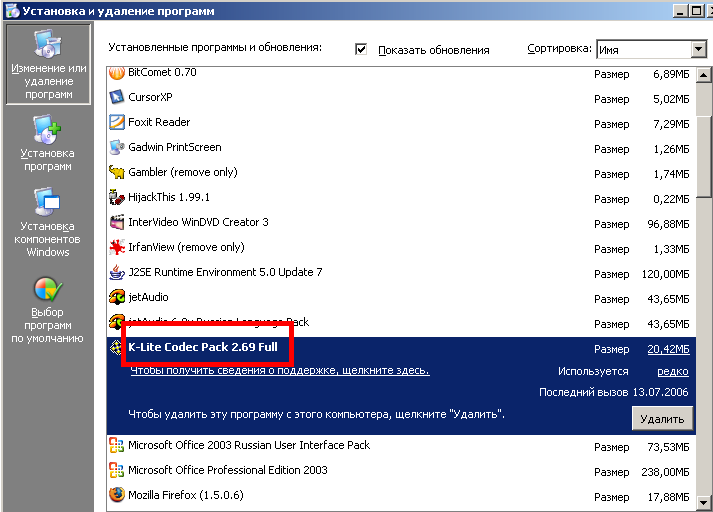This screenshot has width=713, height=512.
Task: Open the Сортировка dropdown showing Имя
Action: [x=652, y=49]
